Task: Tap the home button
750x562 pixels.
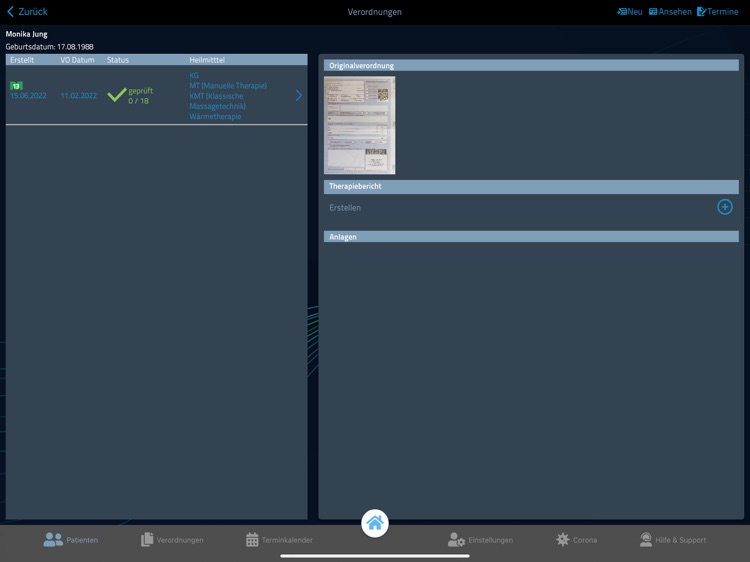Action: coord(375,523)
